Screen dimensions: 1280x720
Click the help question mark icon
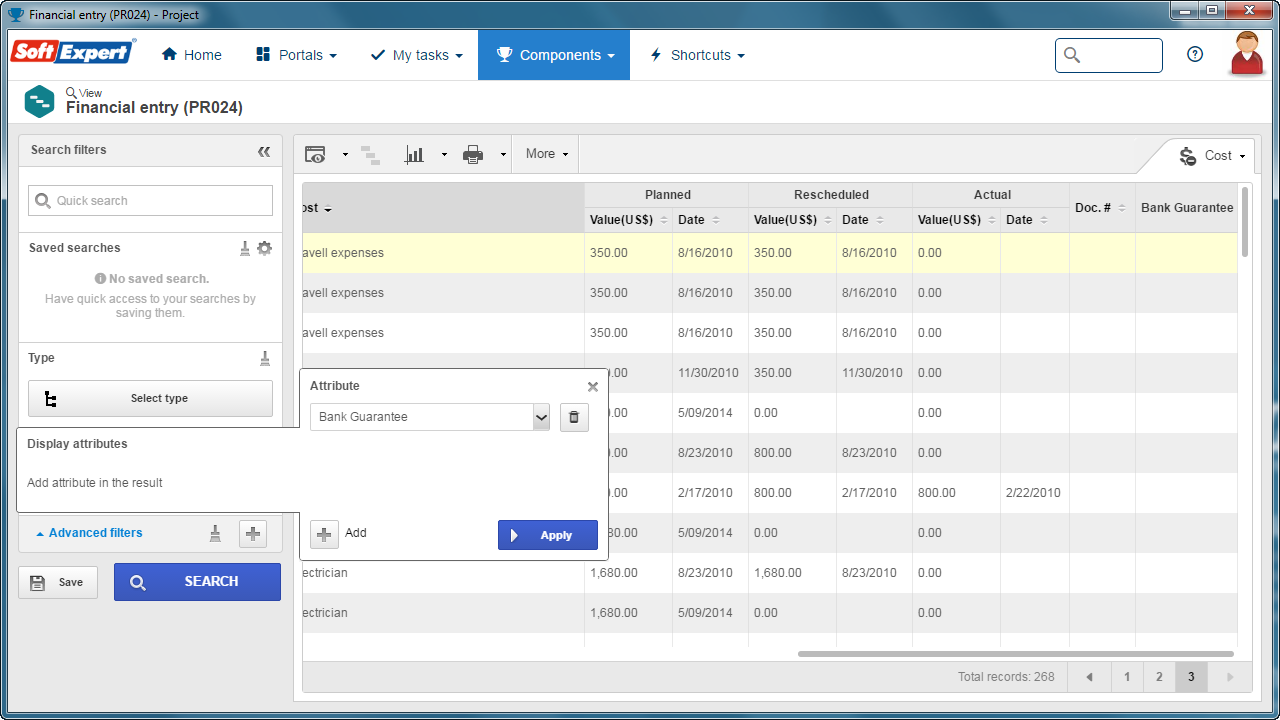click(x=1195, y=55)
